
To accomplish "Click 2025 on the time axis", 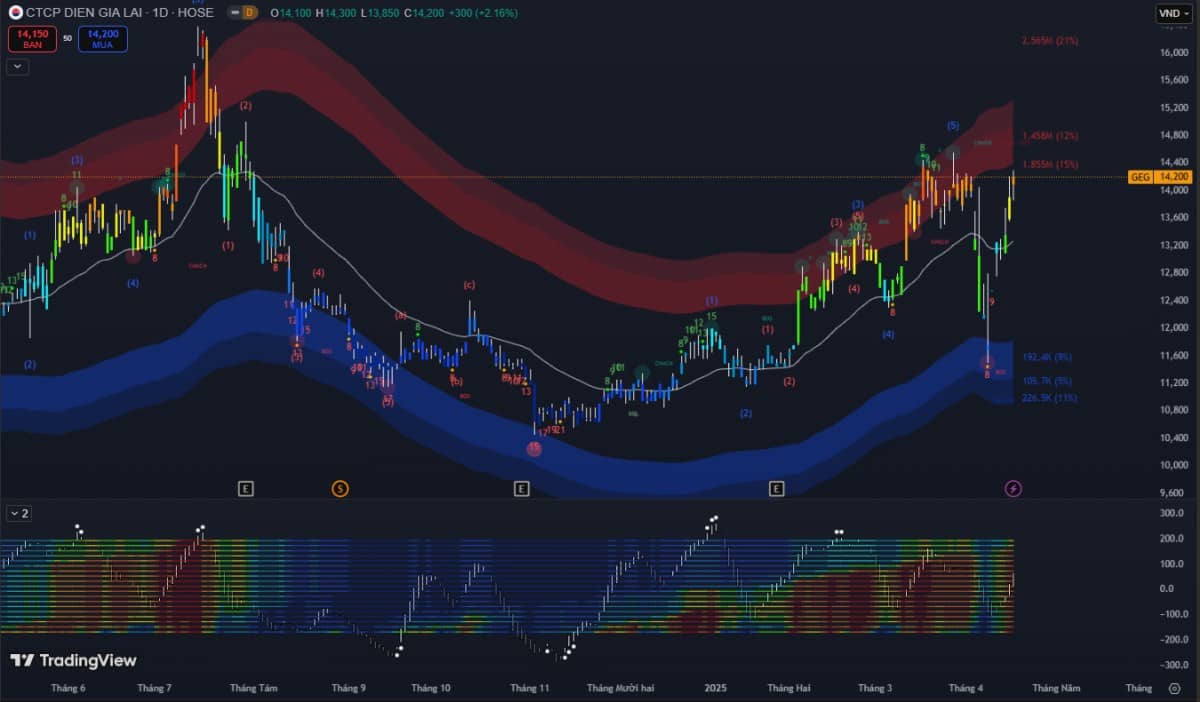I will pos(715,688).
